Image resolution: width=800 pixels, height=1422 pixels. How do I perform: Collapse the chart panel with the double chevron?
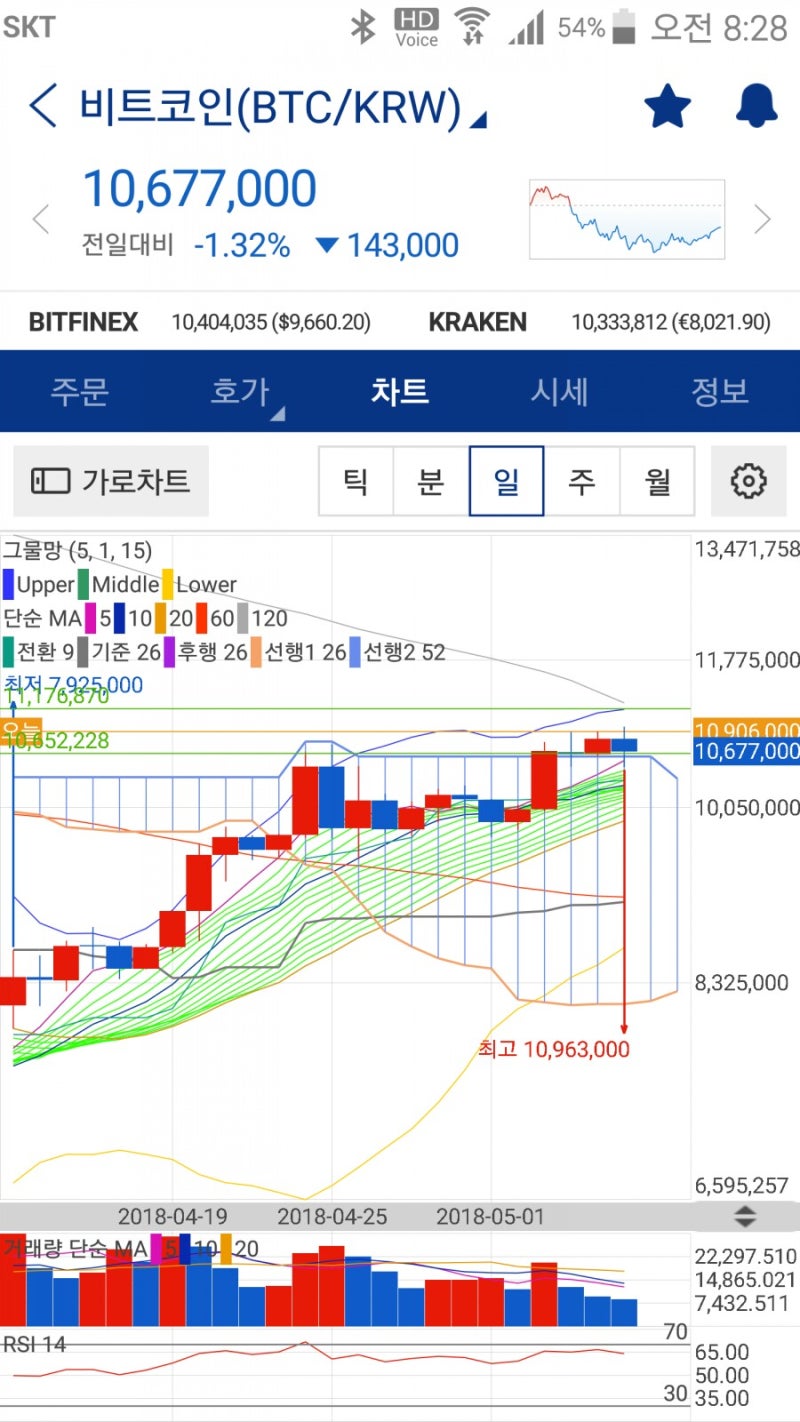click(x=748, y=1217)
